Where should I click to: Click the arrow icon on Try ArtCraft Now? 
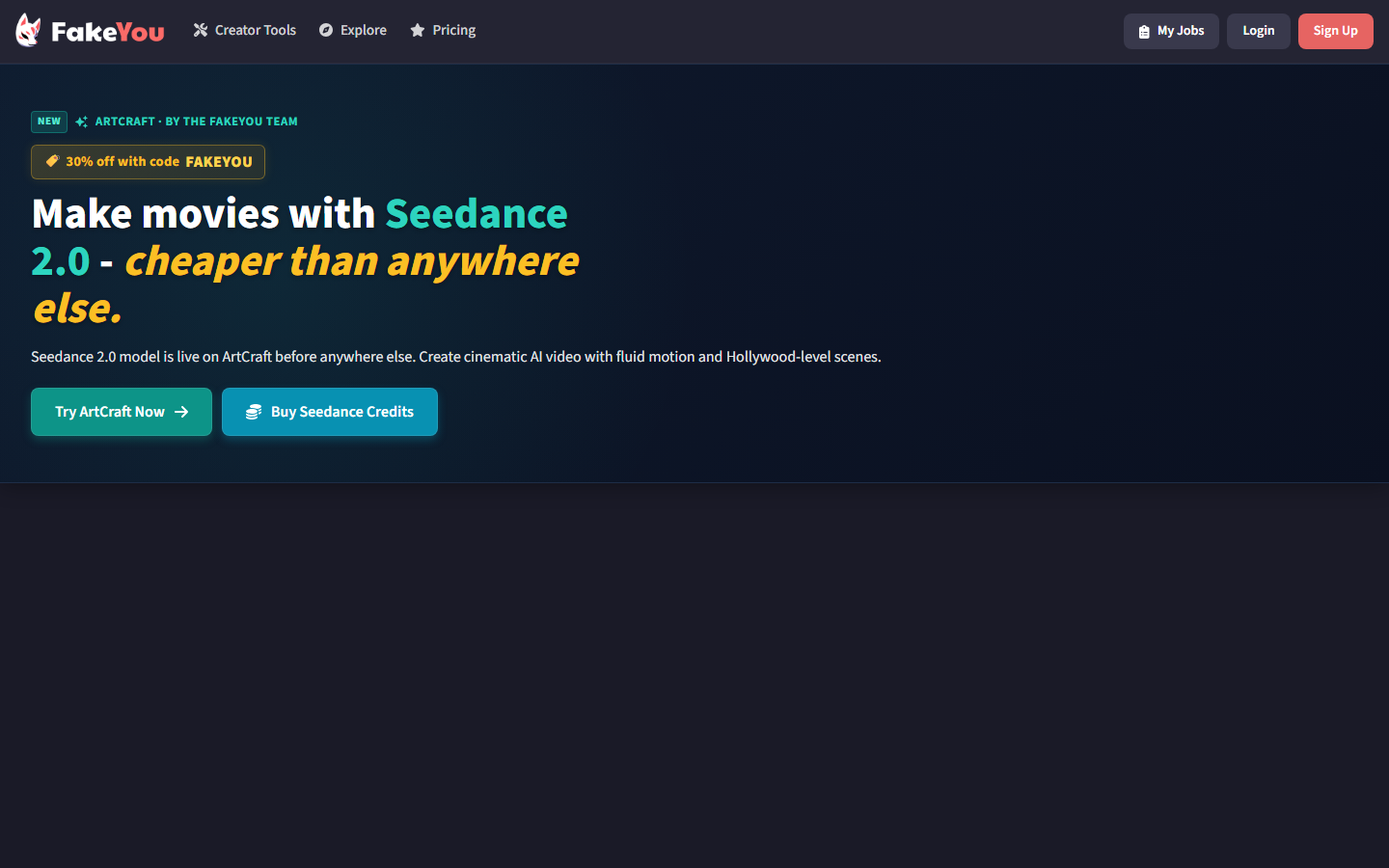pyautogui.click(x=181, y=412)
